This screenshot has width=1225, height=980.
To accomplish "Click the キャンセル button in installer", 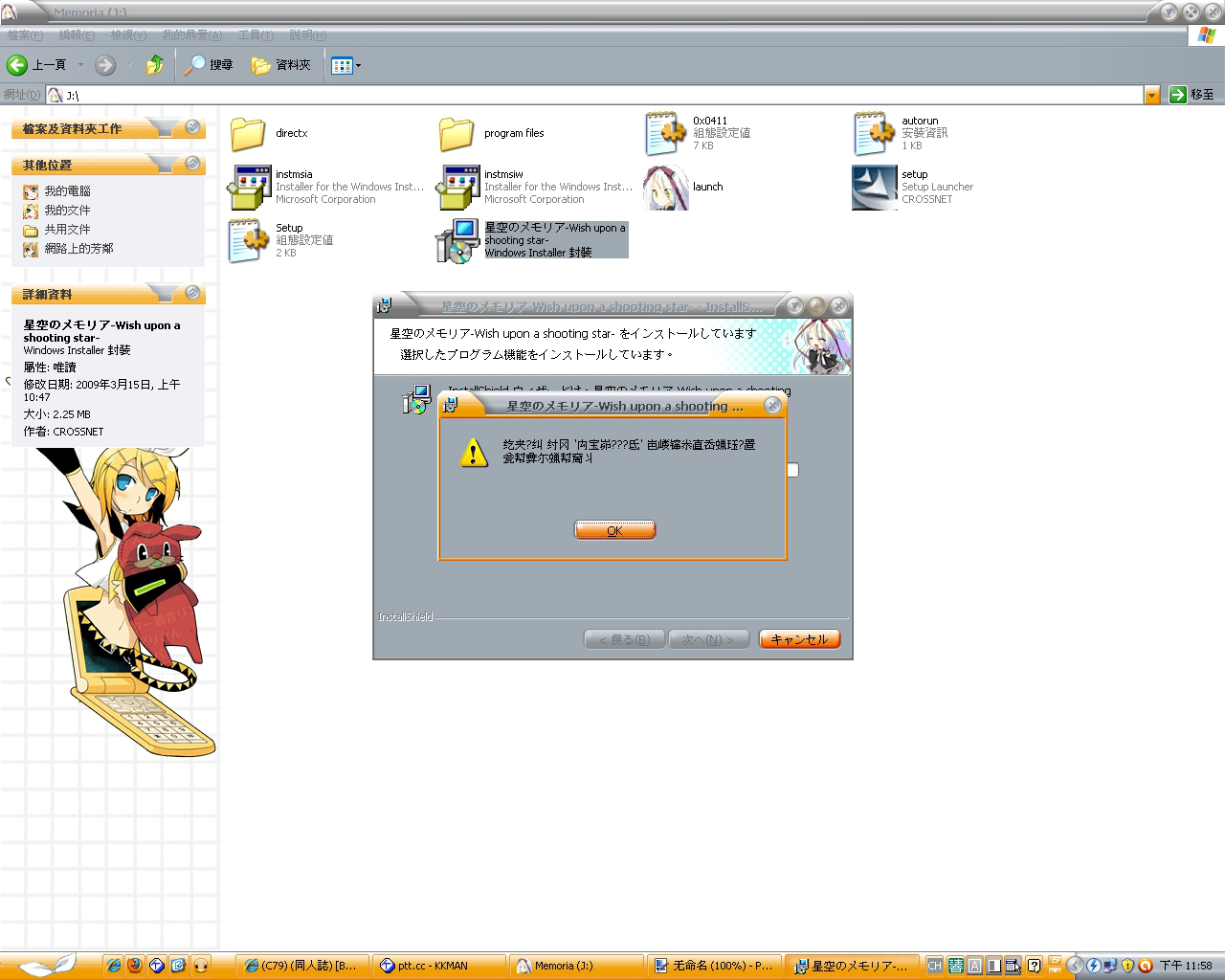I will pyautogui.click(x=799, y=639).
